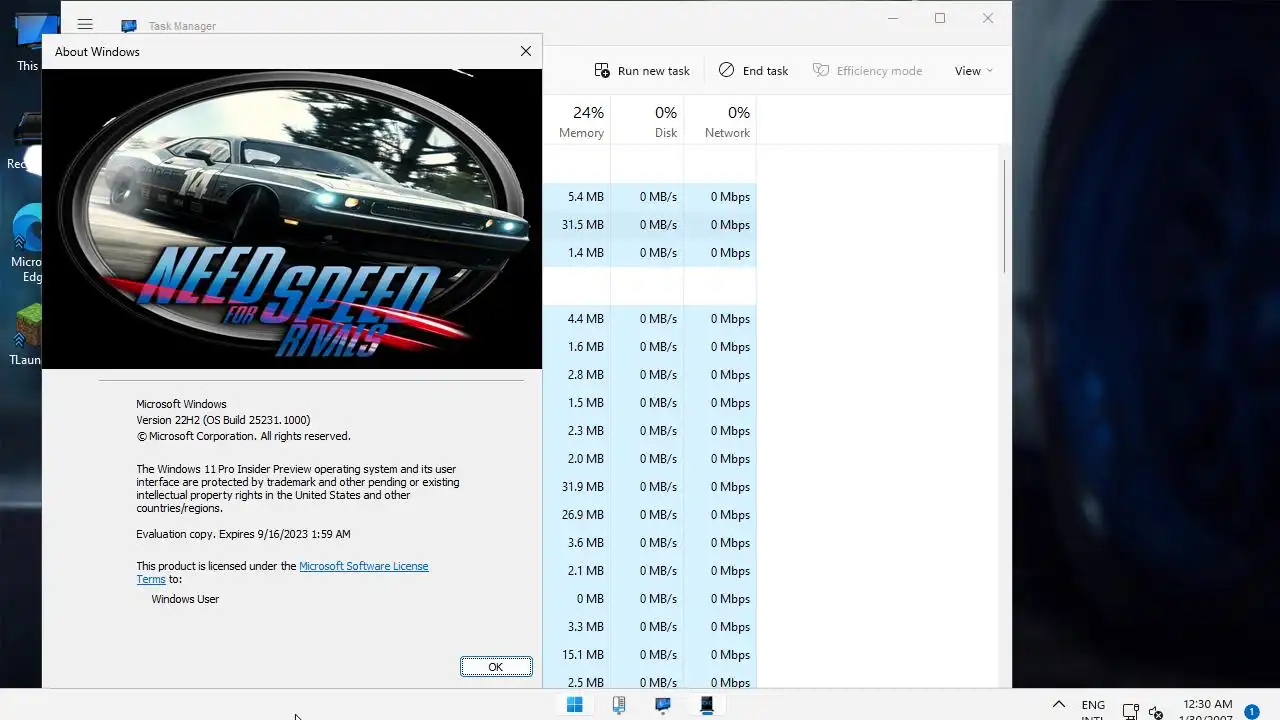Viewport: 1280px width, 720px height.
Task: Click the Task Manager app icon in title bar
Action: [x=129, y=26]
